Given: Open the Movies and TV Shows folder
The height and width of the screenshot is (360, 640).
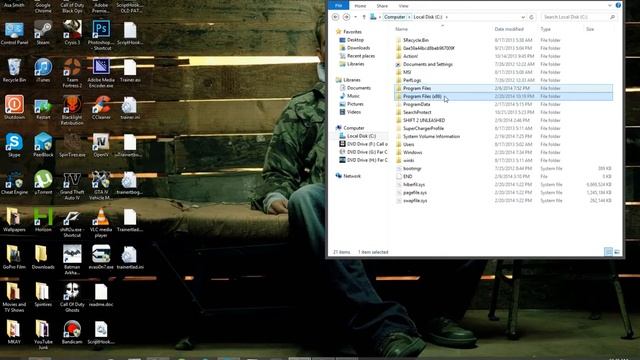Looking at the screenshot, I should 14,298.
